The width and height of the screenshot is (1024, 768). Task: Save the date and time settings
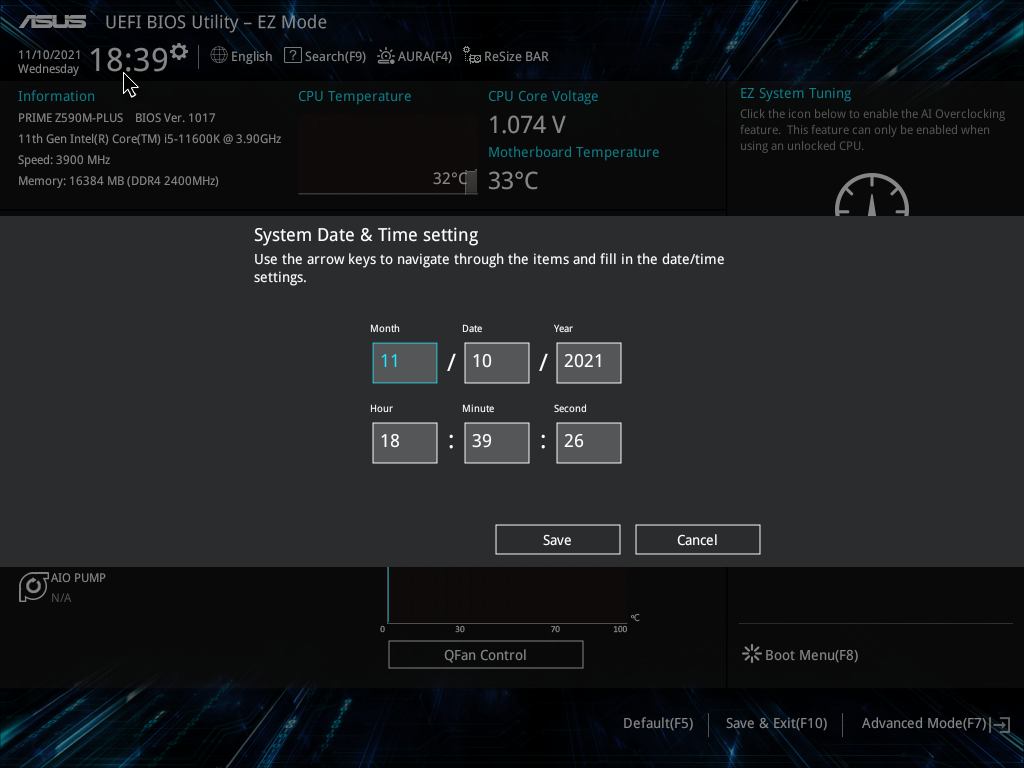coord(558,539)
